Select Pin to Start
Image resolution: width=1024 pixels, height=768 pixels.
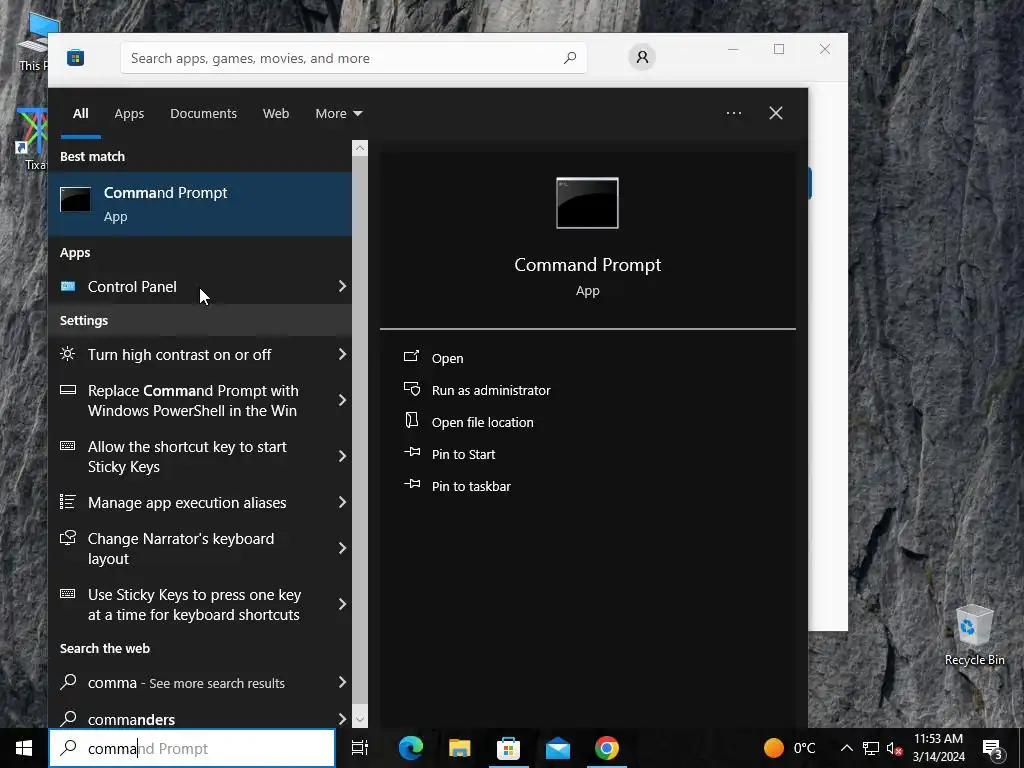click(x=463, y=454)
